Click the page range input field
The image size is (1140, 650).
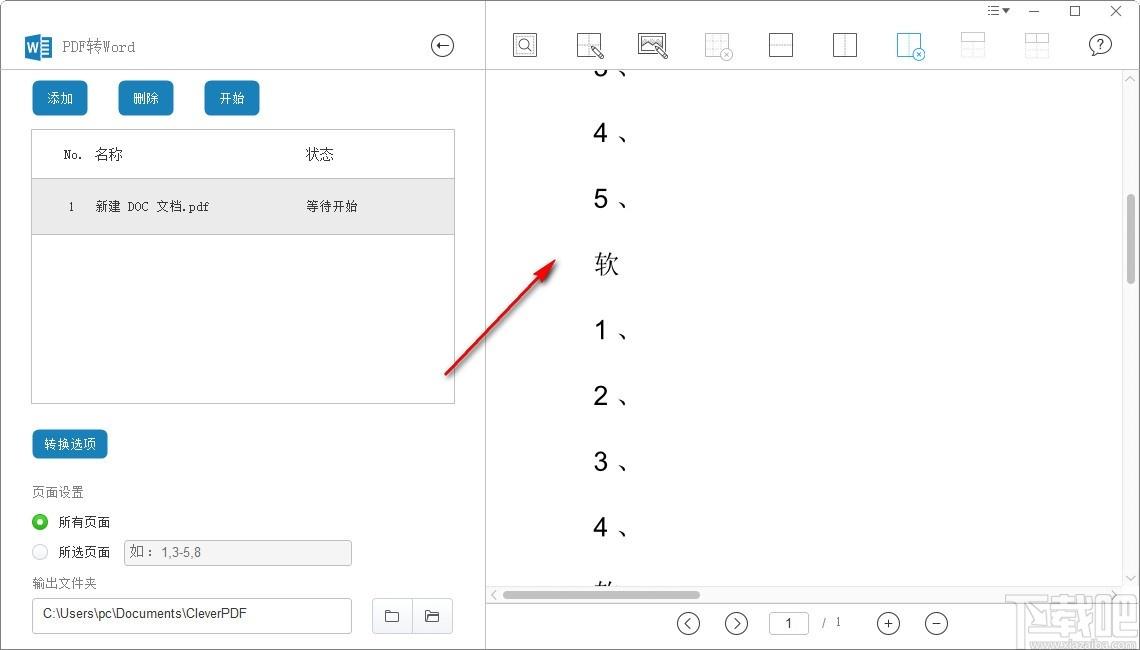coord(238,553)
